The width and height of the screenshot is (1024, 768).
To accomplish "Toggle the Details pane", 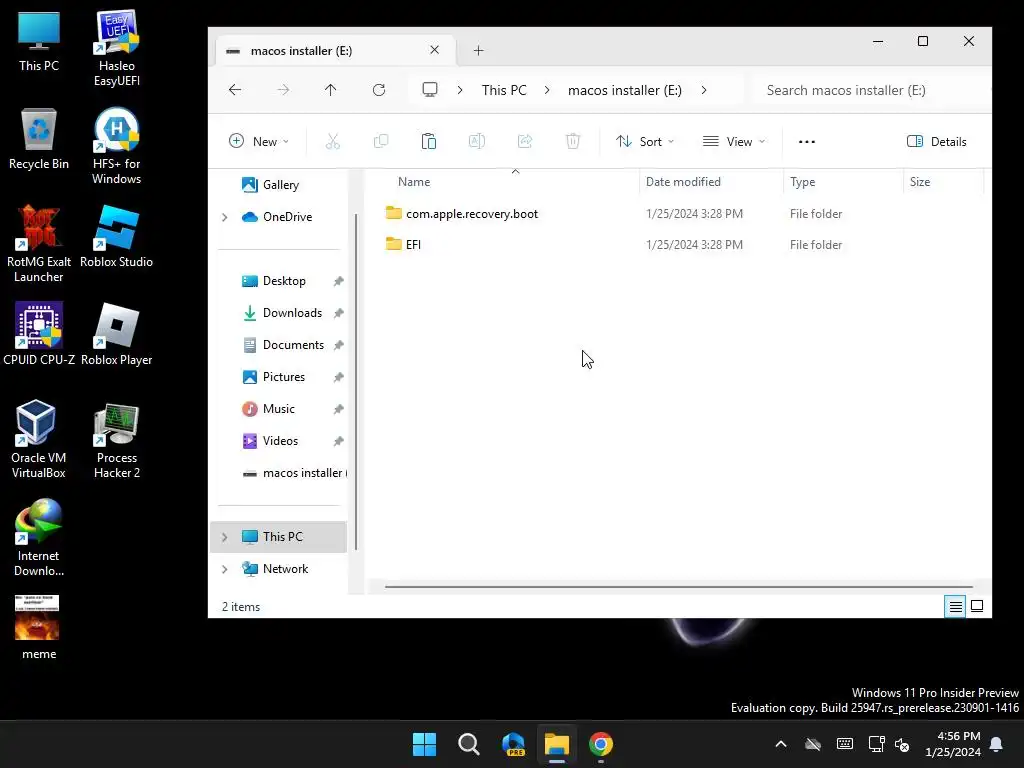I will (936, 141).
